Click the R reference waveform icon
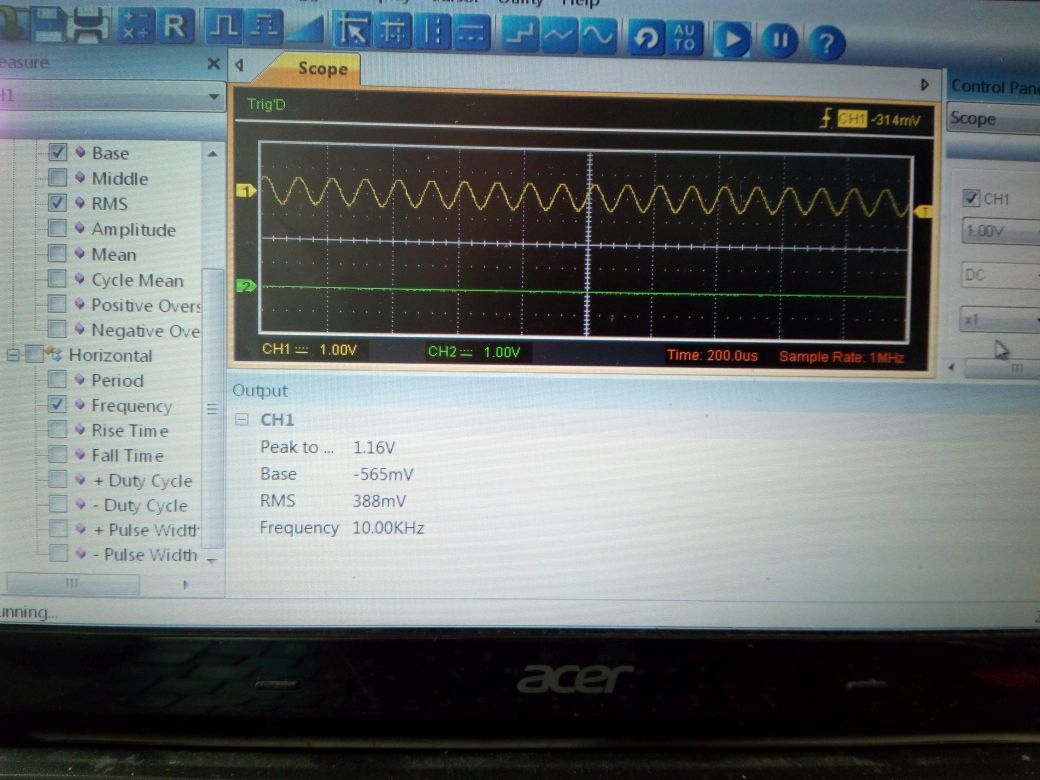Screen dimensions: 1040x780 pos(175,27)
